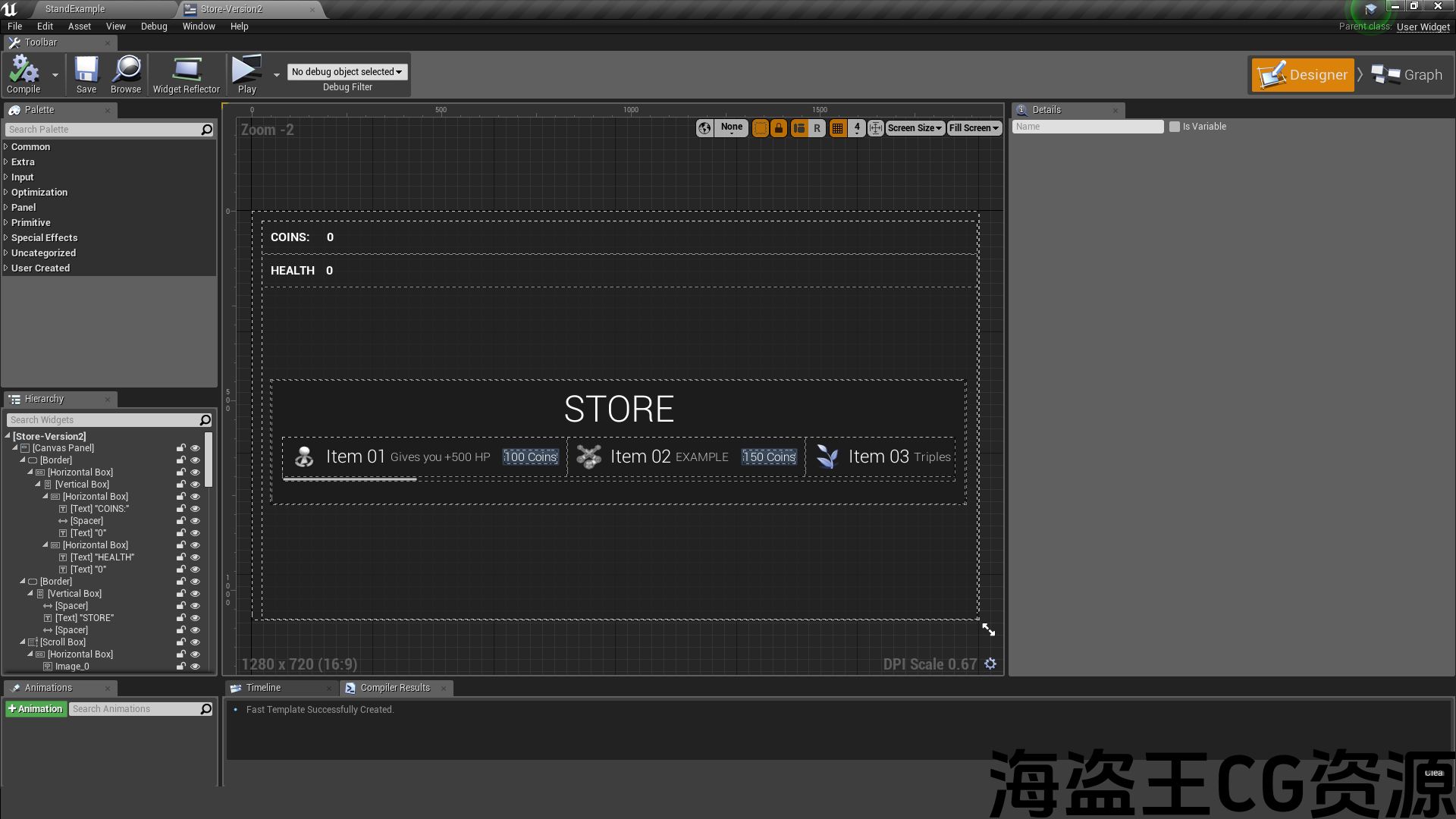Open the Widget Reflector

pyautogui.click(x=186, y=75)
